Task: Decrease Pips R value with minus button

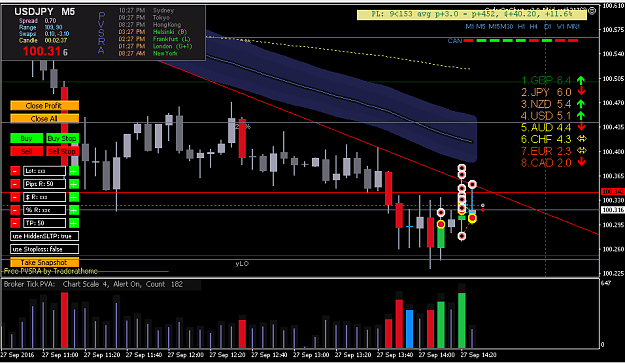Action: pos(15,184)
